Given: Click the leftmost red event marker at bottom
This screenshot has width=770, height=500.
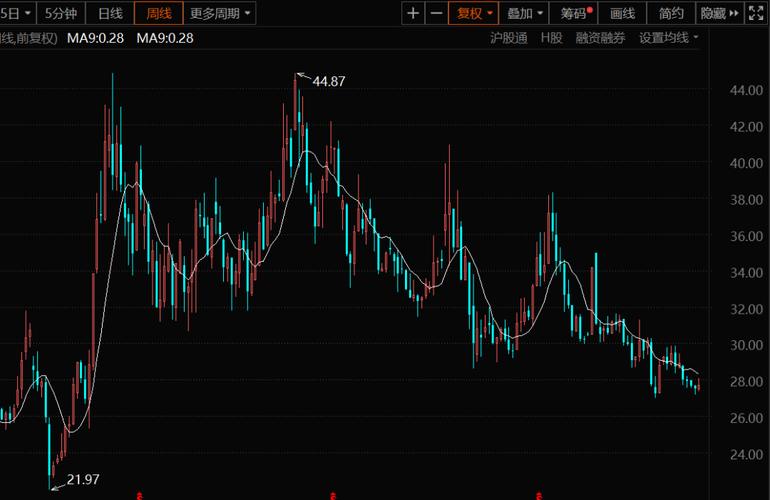Looking at the screenshot, I should [139, 494].
